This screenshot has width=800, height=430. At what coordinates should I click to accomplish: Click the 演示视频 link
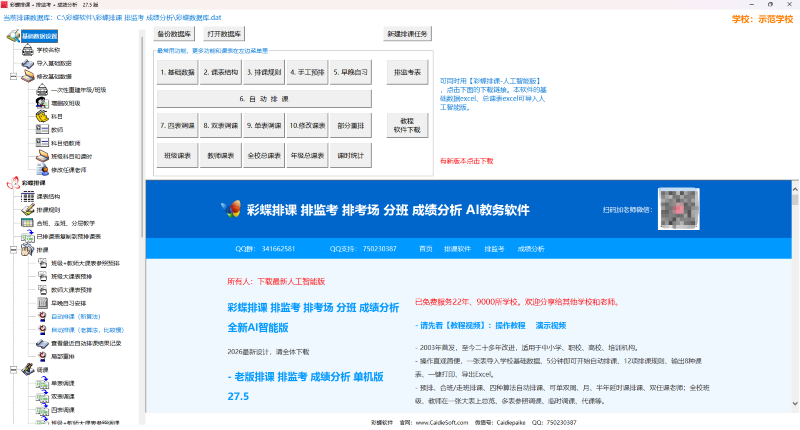pos(551,325)
